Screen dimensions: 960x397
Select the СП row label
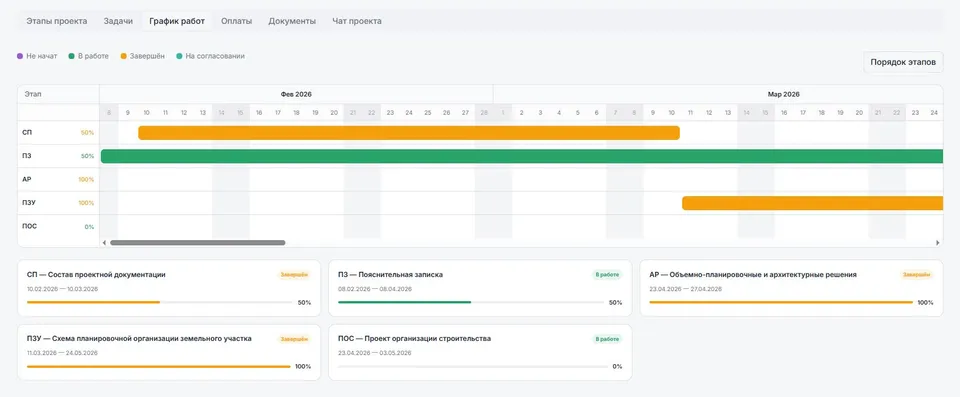click(27, 132)
